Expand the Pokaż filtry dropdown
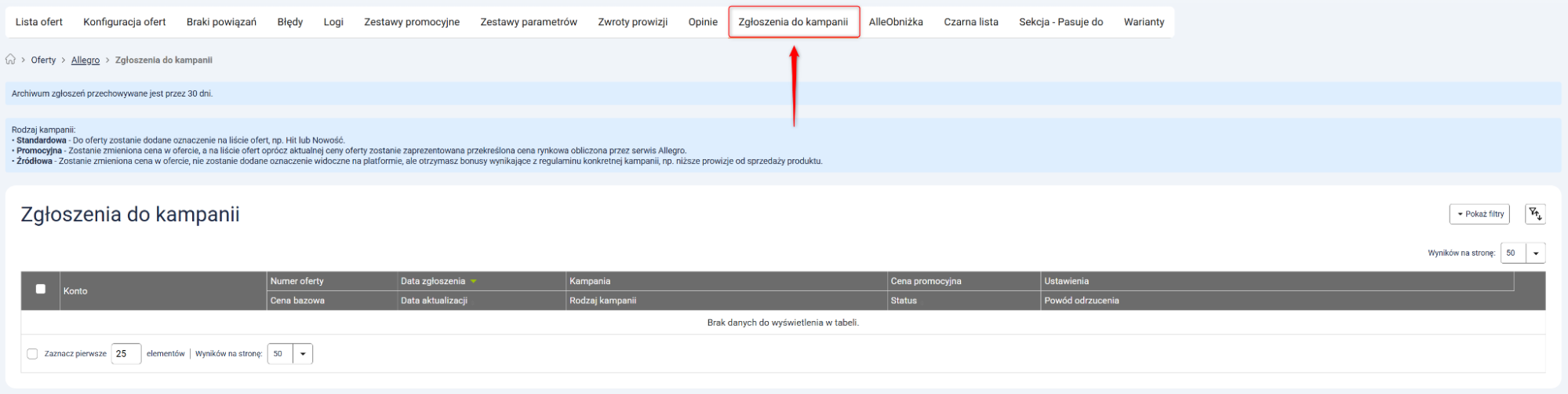The width and height of the screenshot is (1568, 394). point(1479,213)
